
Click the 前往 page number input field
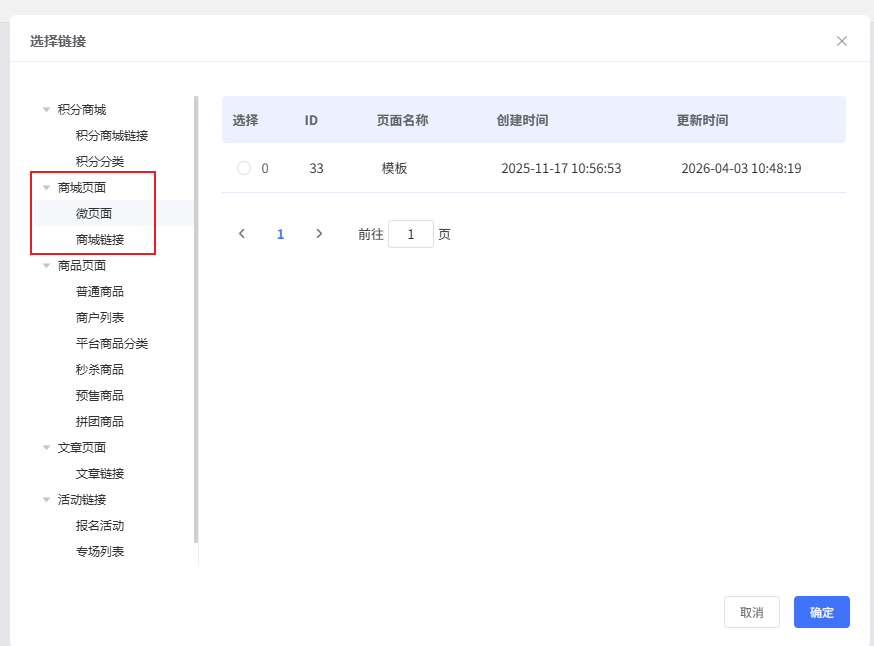[410, 234]
